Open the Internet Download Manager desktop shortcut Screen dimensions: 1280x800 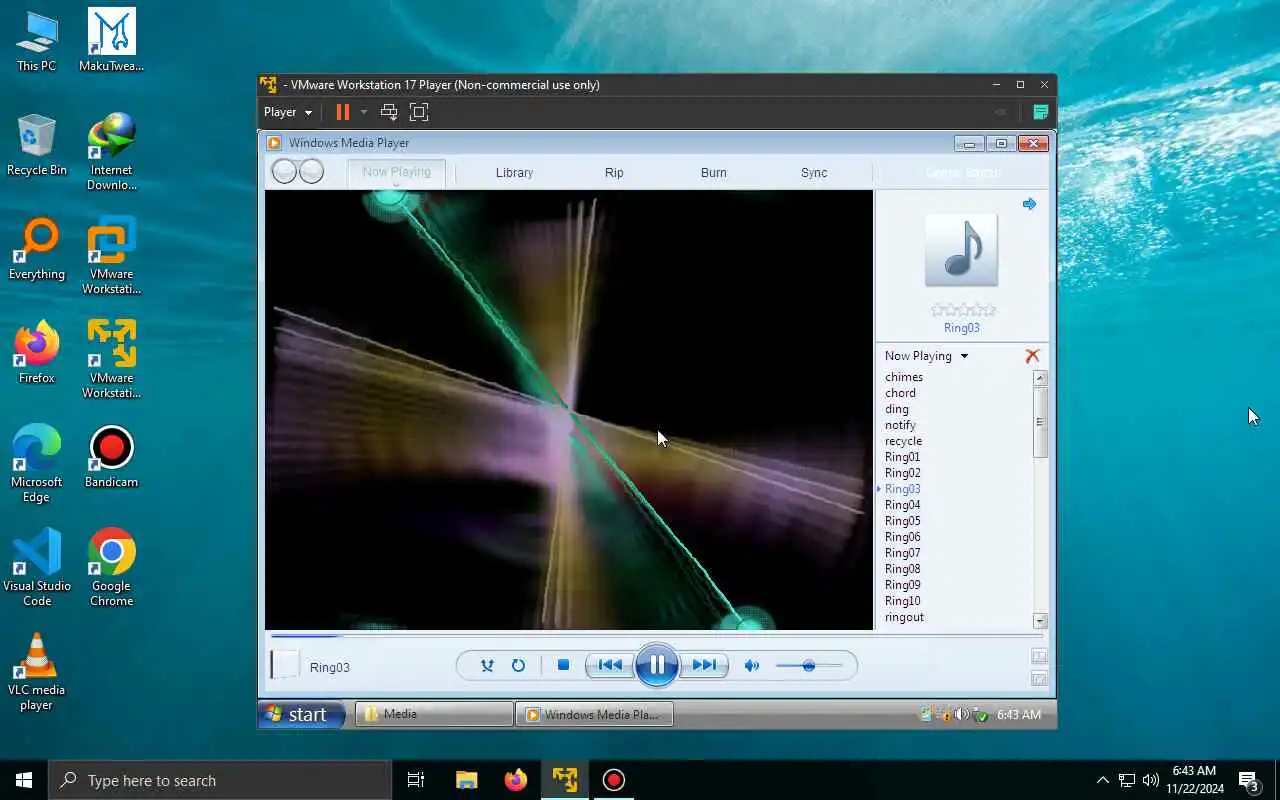pos(111,152)
